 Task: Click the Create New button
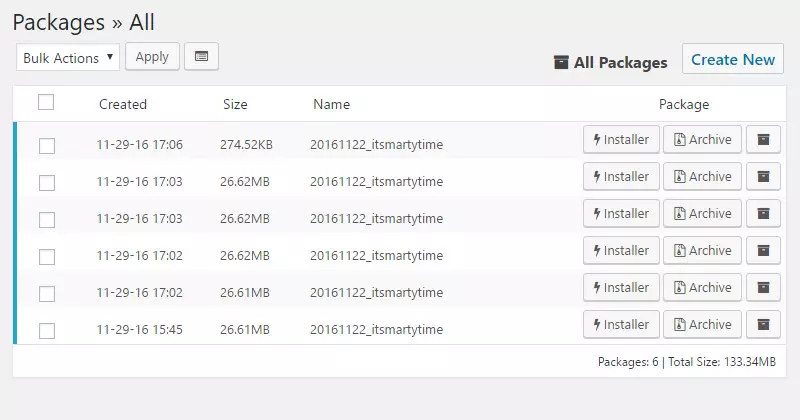[732, 59]
